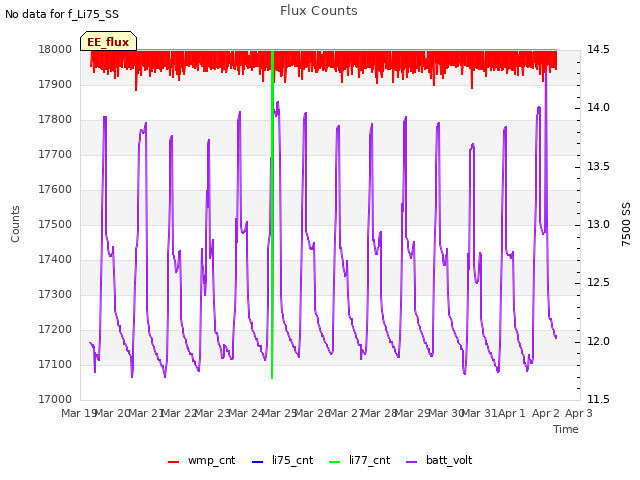Click the 17000 left-axis tick label
This screenshot has width=640, height=480.
pos(55,399)
